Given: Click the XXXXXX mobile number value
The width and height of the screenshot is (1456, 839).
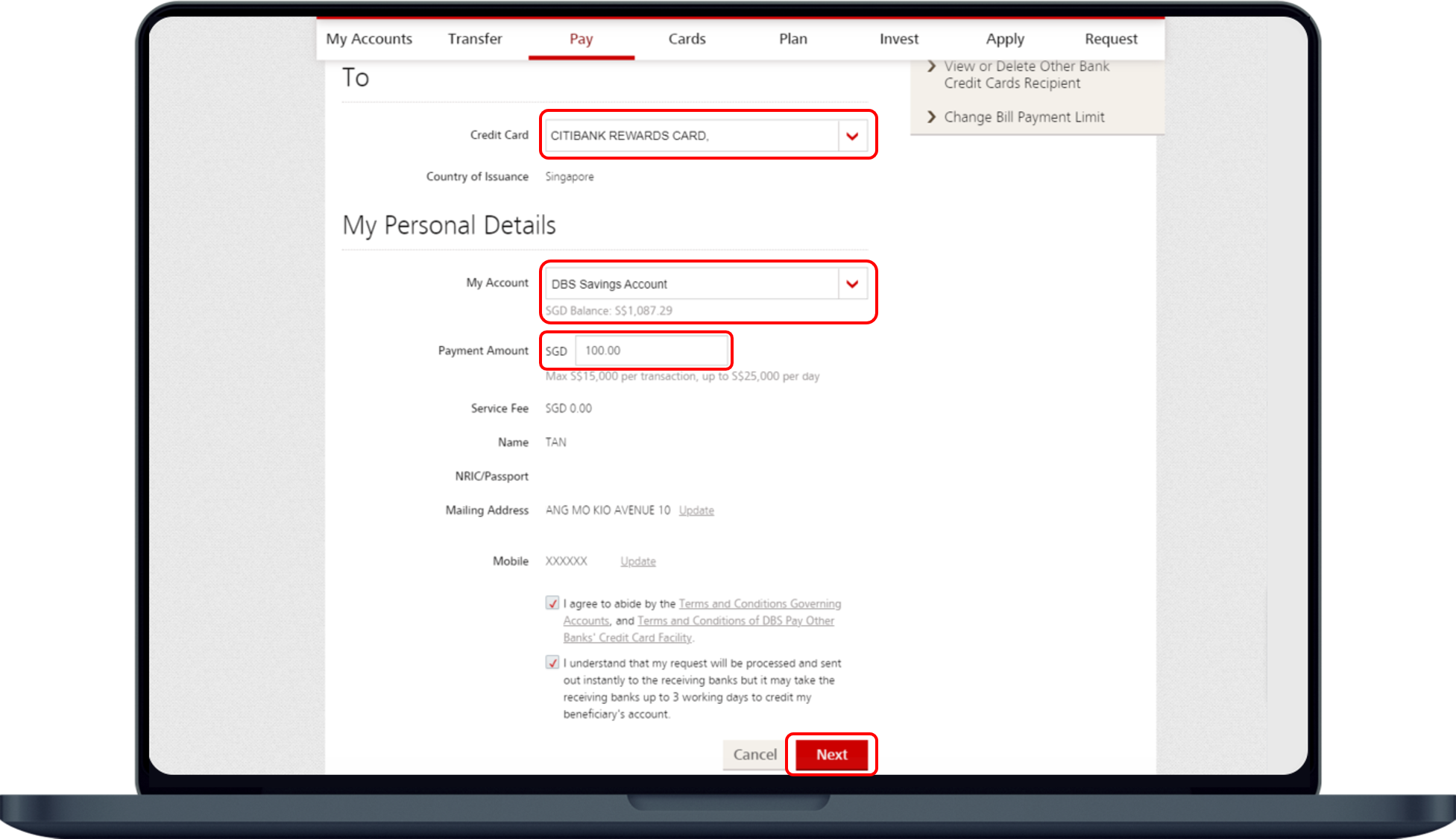Looking at the screenshot, I should pos(566,561).
